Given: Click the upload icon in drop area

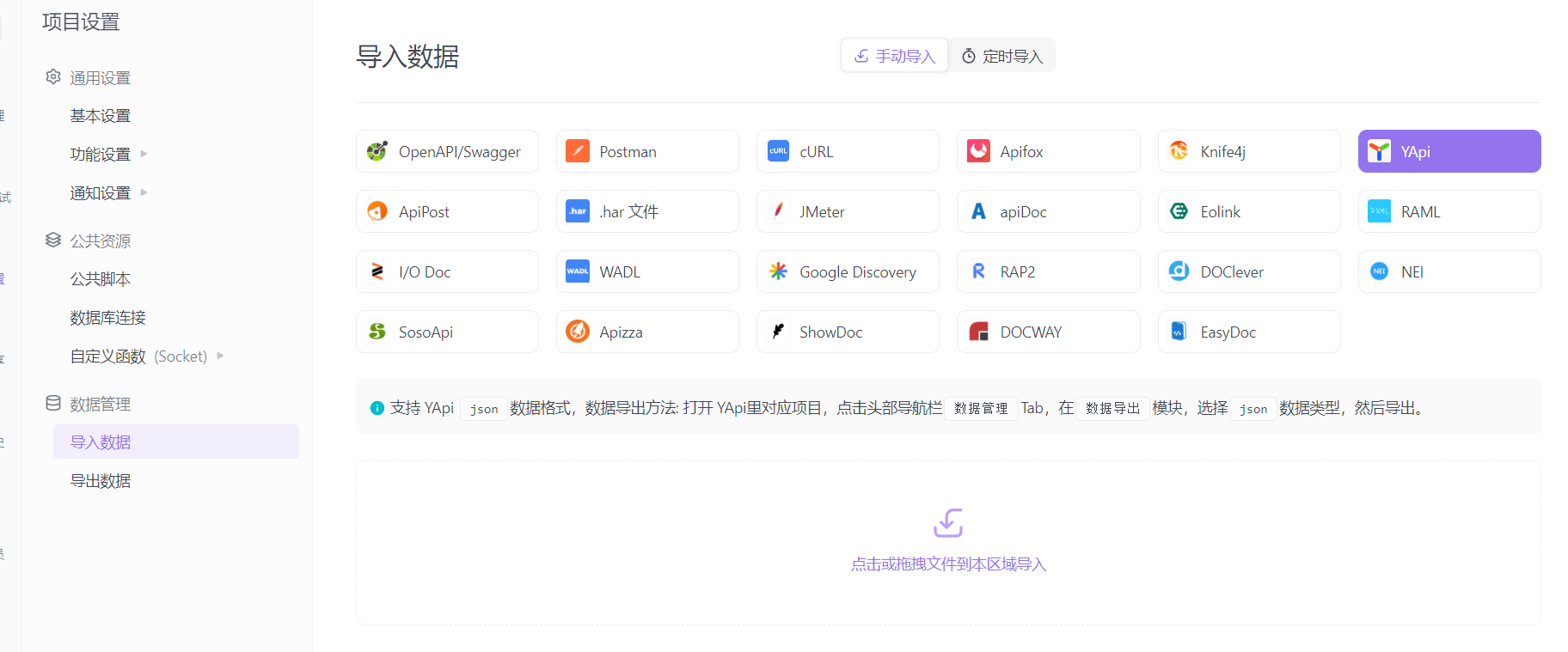Looking at the screenshot, I should tap(948, 522).
